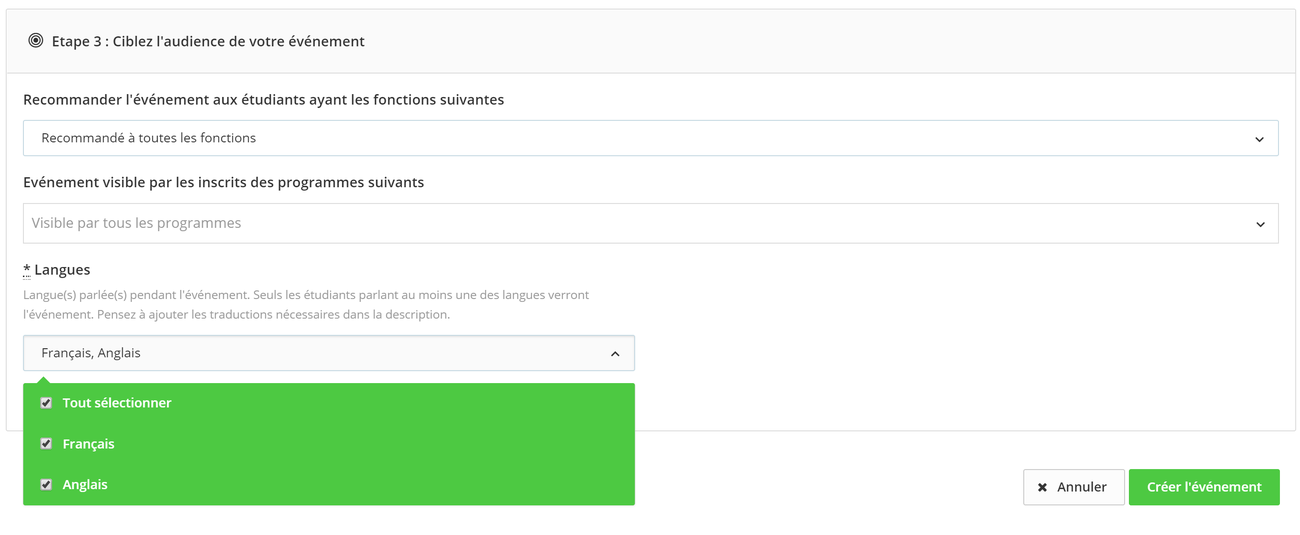Uncheck the Anglais checkbox

coord(46,485)
